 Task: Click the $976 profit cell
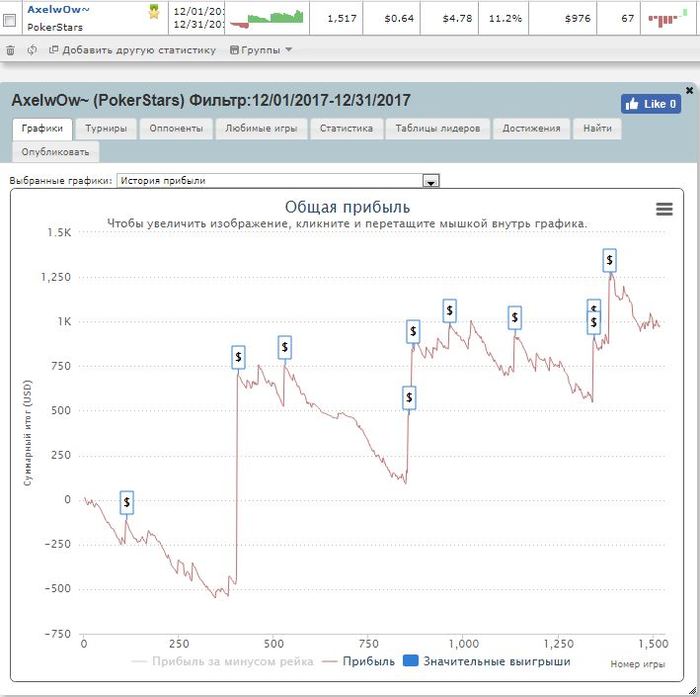coord(562,18)
